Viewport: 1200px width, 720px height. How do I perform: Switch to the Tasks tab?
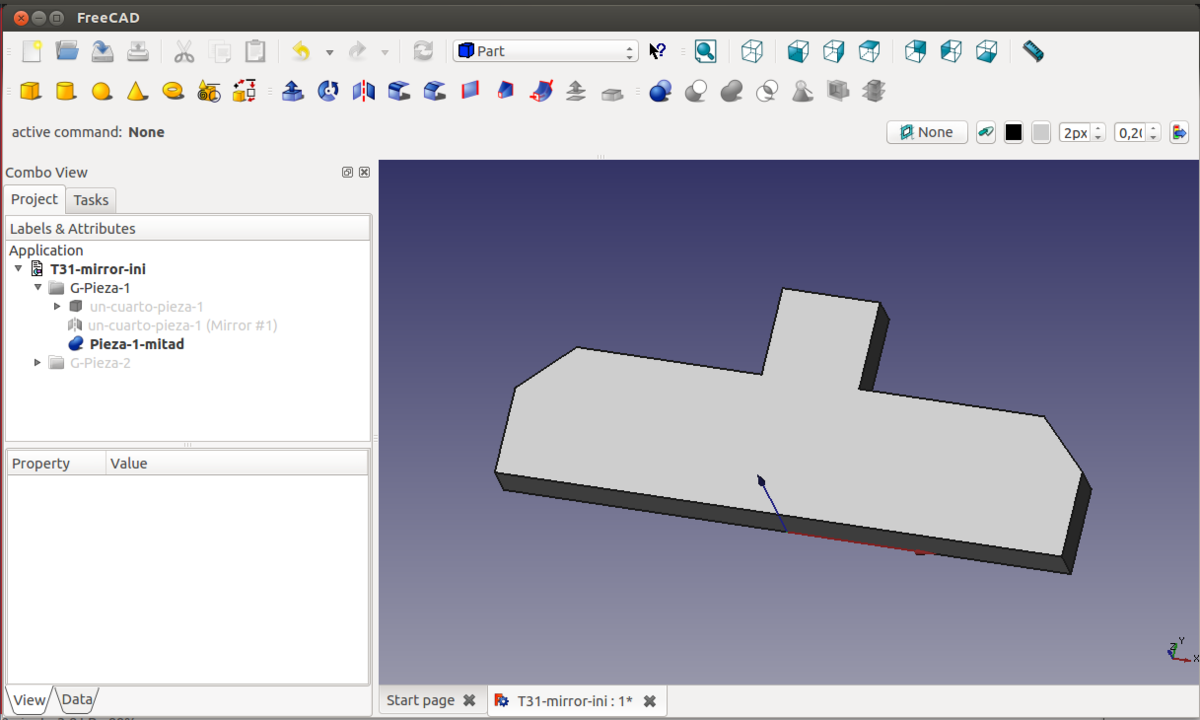(91, 200)
